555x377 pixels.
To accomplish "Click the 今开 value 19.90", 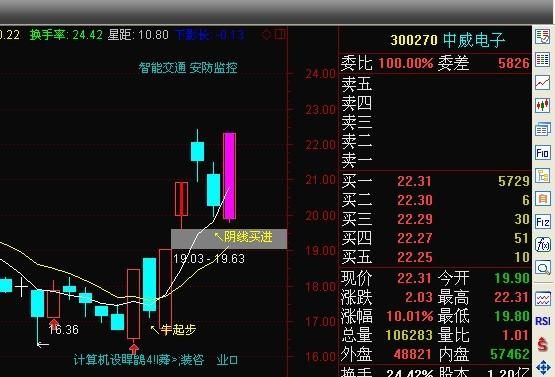I will (512, 278).
